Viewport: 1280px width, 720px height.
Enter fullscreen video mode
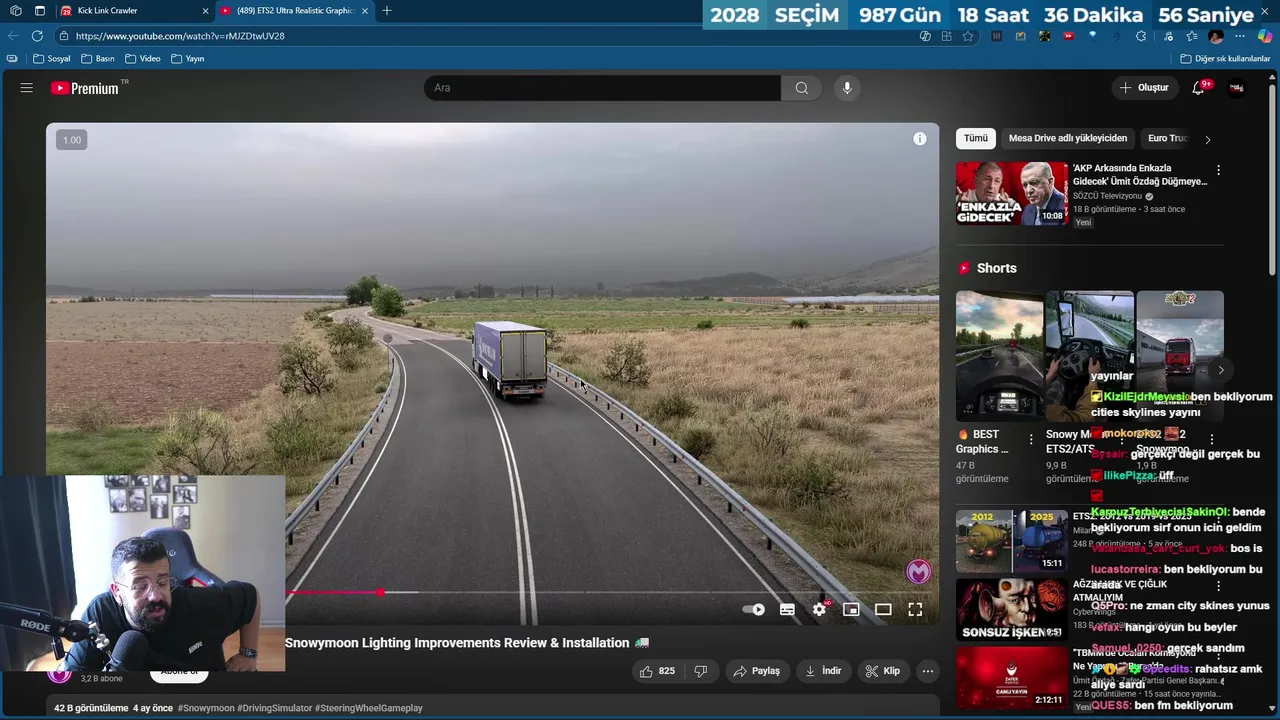tap(915, 609)
